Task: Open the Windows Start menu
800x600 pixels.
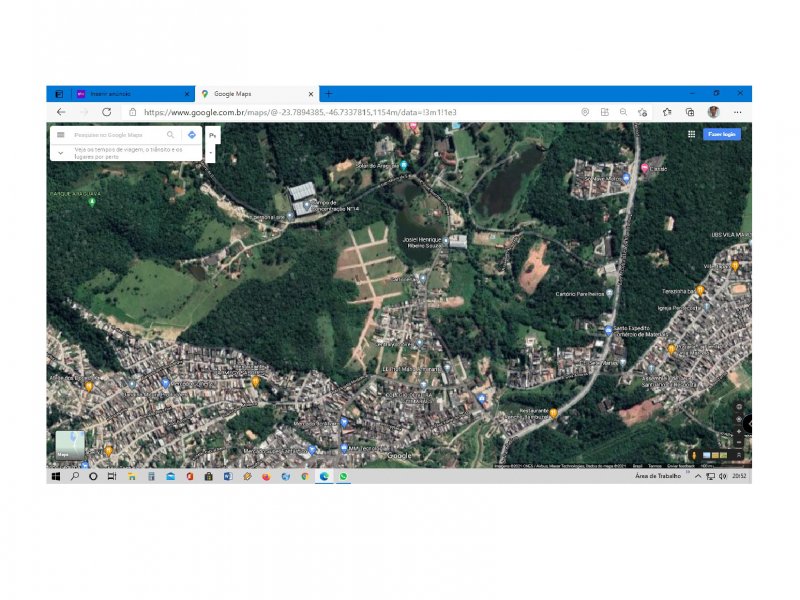Action: click(56, 476)
